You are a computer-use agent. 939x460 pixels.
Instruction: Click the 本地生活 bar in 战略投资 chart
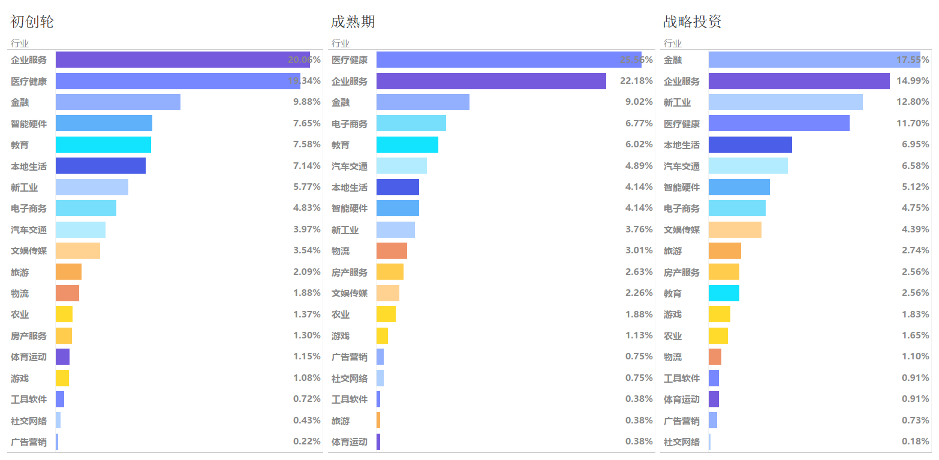click(750, 144)
